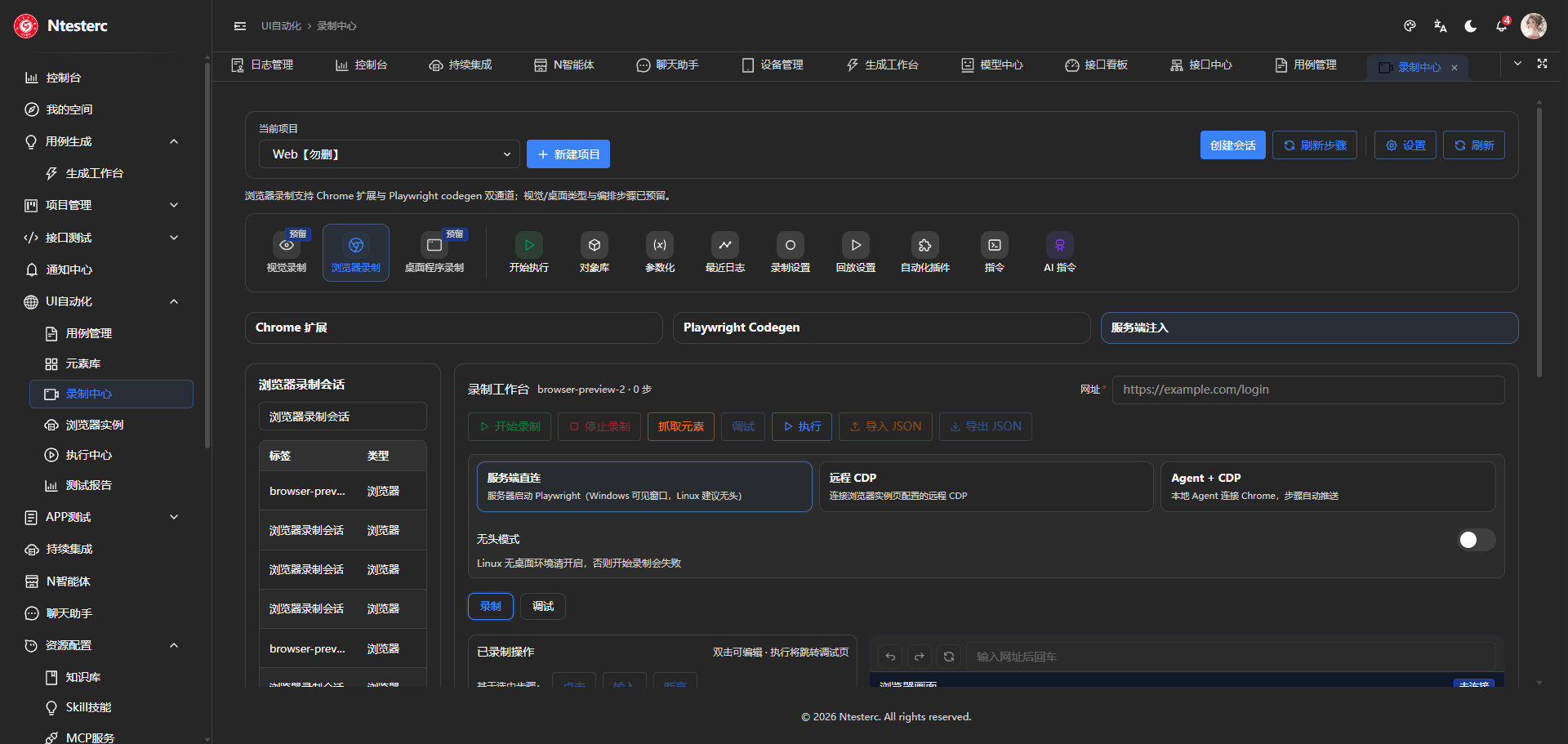Open the language translation icon
The height and width of the screenshot is (744, 1568).
point(1440,26)
